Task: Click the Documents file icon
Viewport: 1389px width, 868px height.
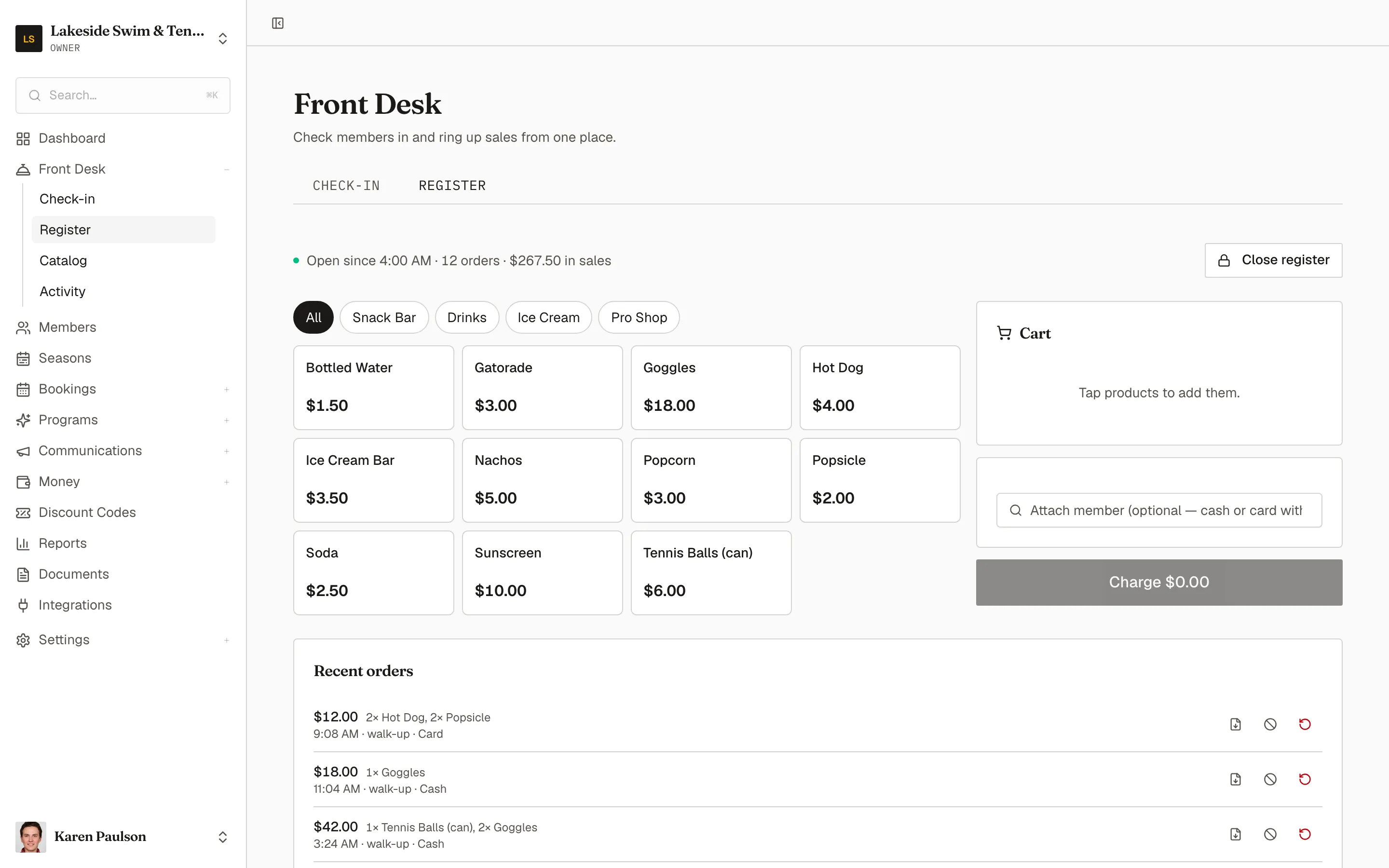Action: click(x=23, y=574)
